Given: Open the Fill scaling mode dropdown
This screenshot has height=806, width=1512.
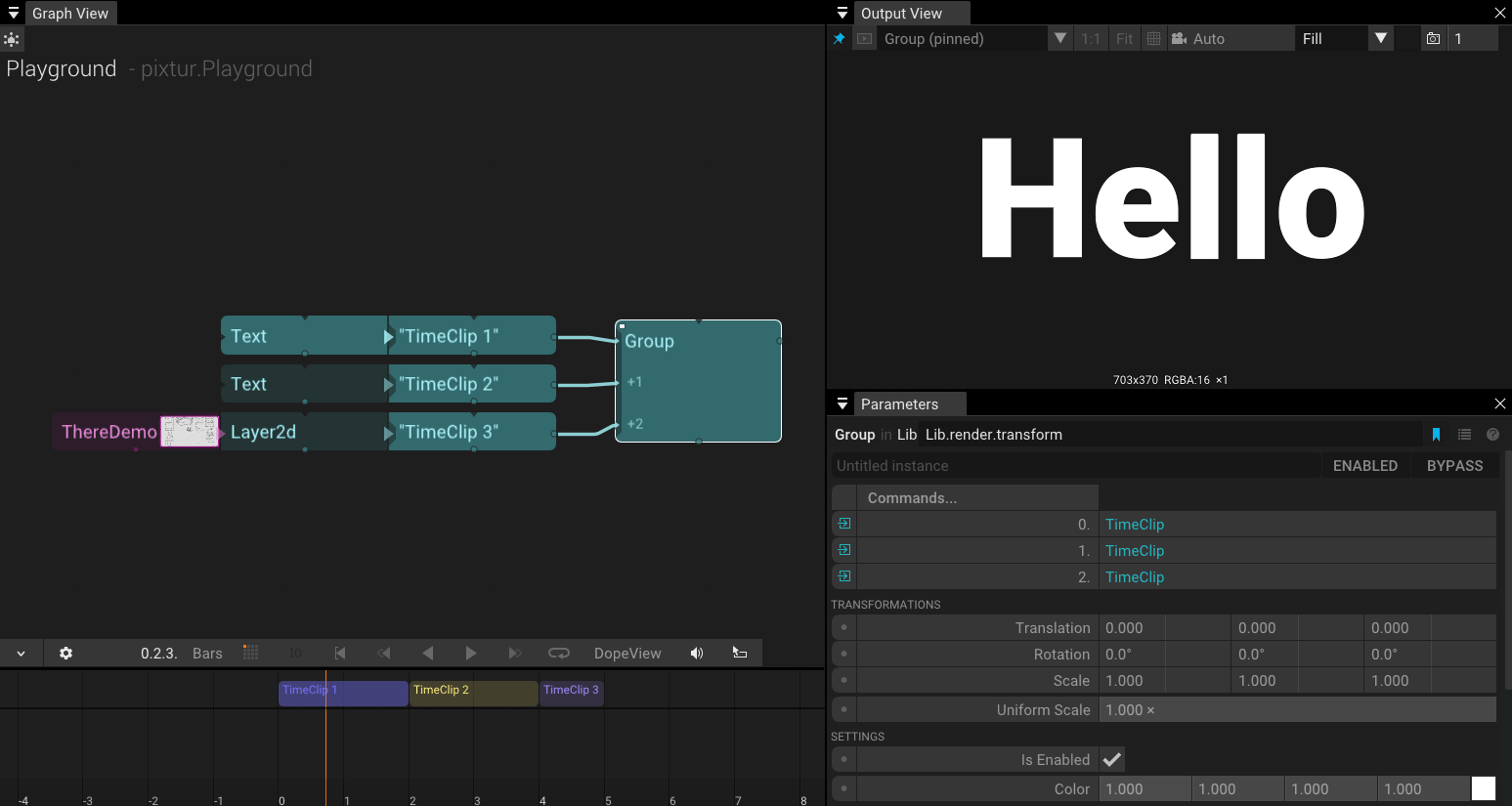Looking at the screenshot, I should [x=1380, y=39].
